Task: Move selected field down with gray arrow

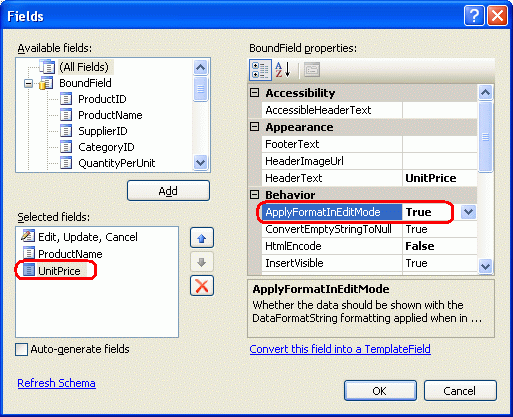Action: coord(202,262)
